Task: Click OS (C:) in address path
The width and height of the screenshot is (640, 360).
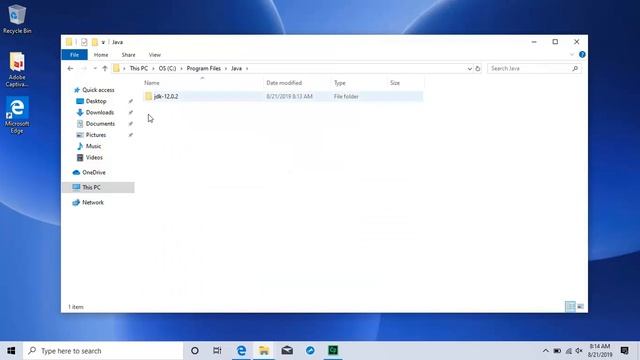Action: point(167,69)
